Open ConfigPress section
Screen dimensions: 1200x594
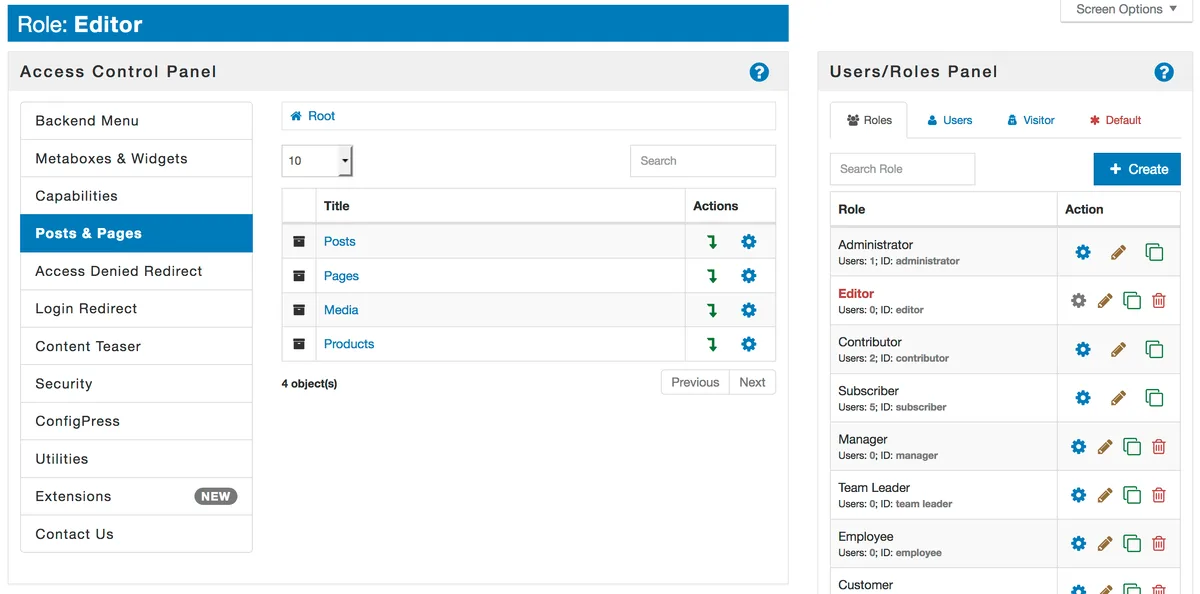[136, 421]
